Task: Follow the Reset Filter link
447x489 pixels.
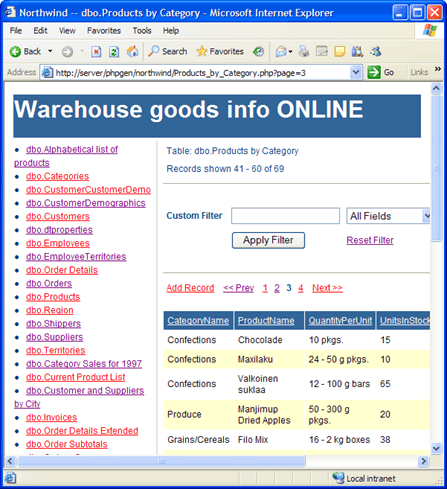Action: pyautogui.click(x=370, y=240)
